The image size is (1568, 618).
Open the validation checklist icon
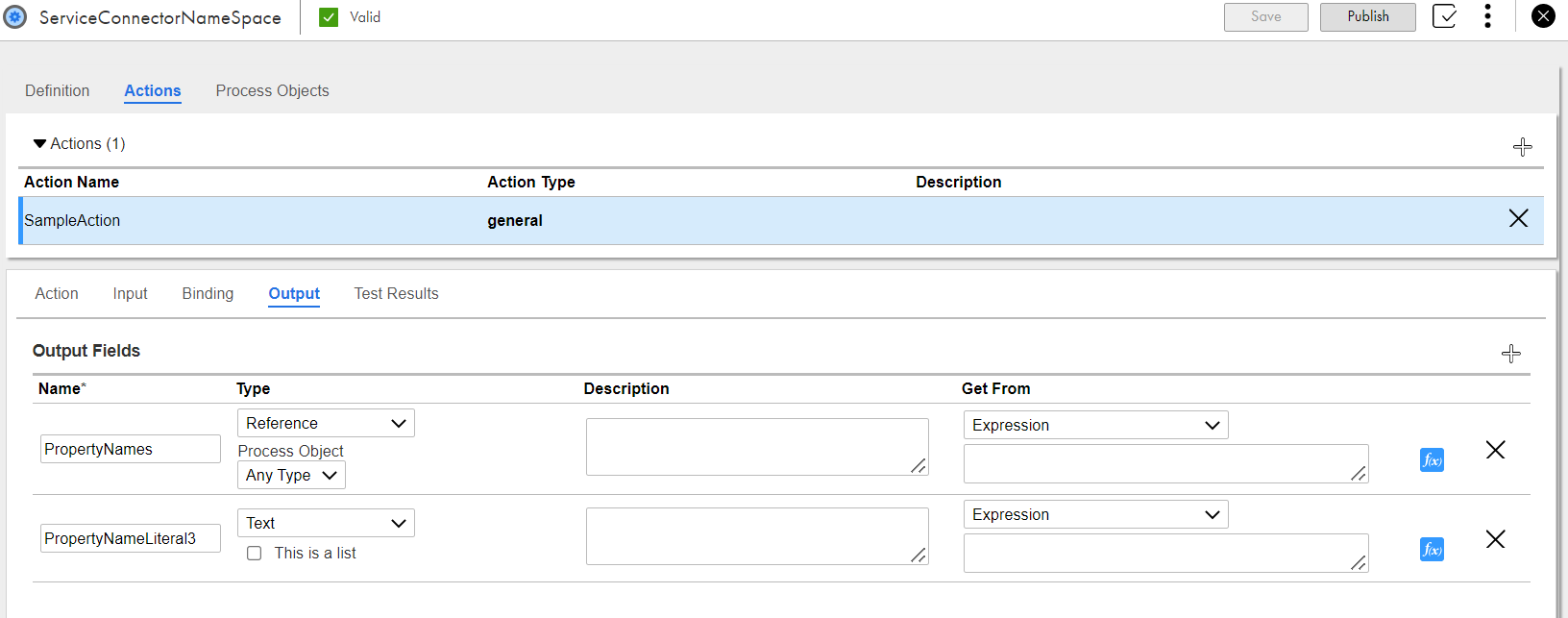[1444, 16]
